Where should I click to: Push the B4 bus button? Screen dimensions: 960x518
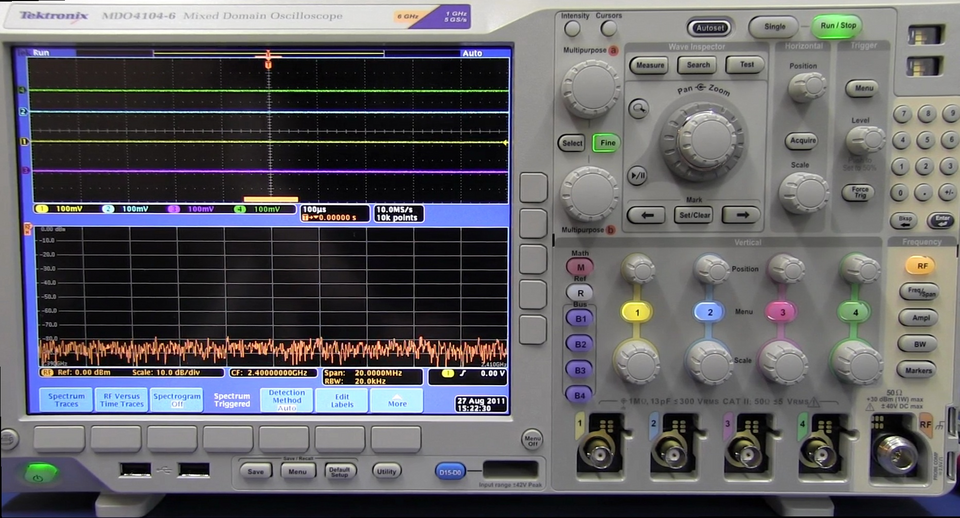pyautogui.click(x=579, y=396)
